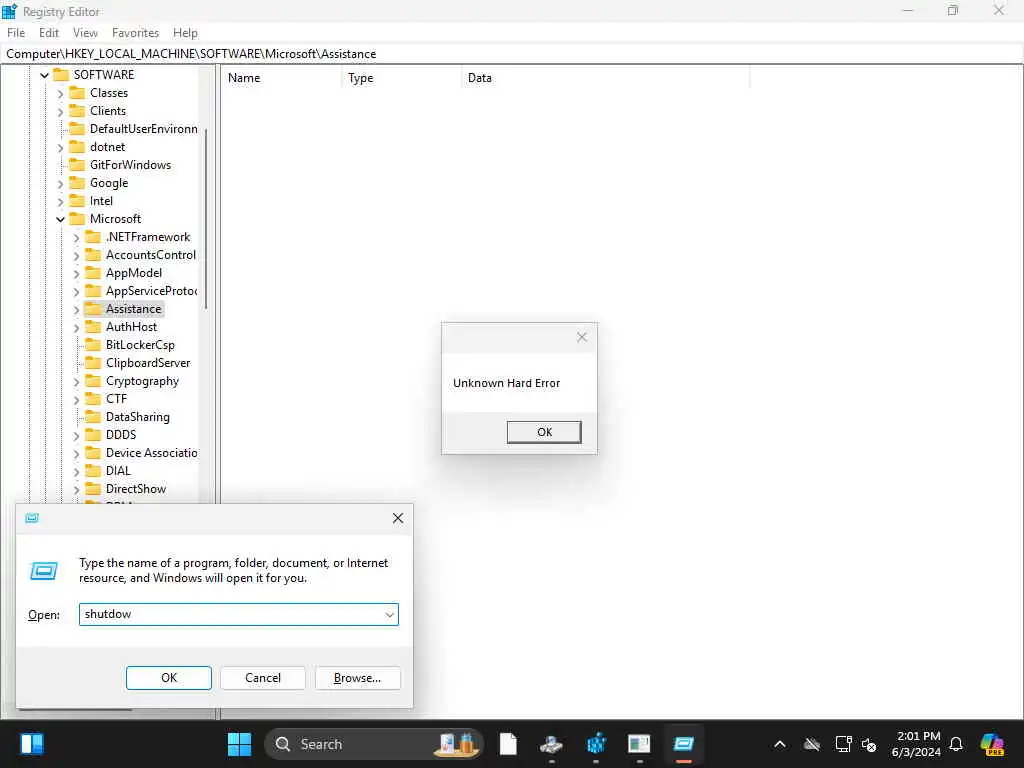Expand the Cryptography key
This screenshot has width=1024, height=768.
(76, 381)
